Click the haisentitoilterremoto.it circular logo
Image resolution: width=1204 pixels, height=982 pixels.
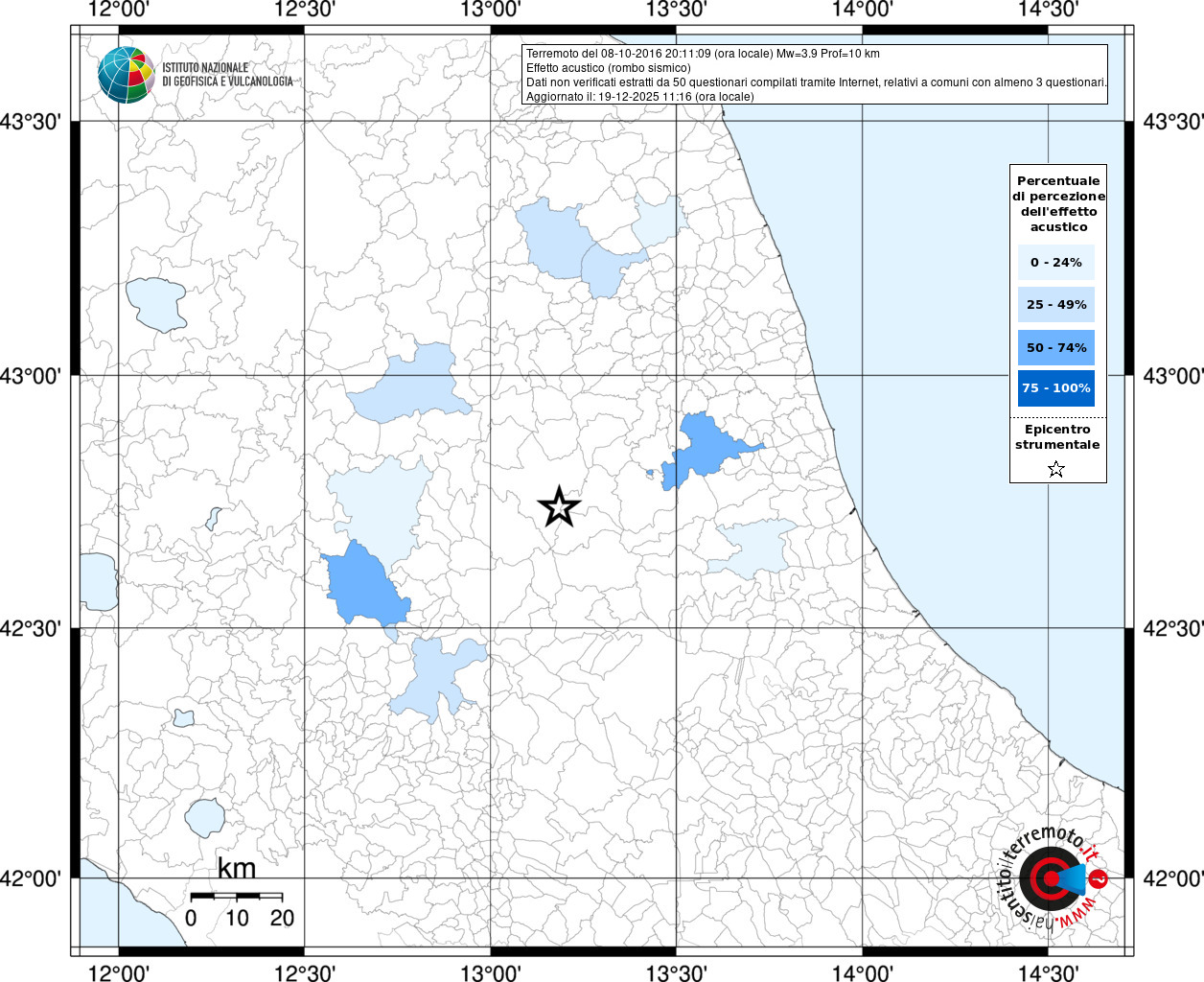pos(1053,879)
